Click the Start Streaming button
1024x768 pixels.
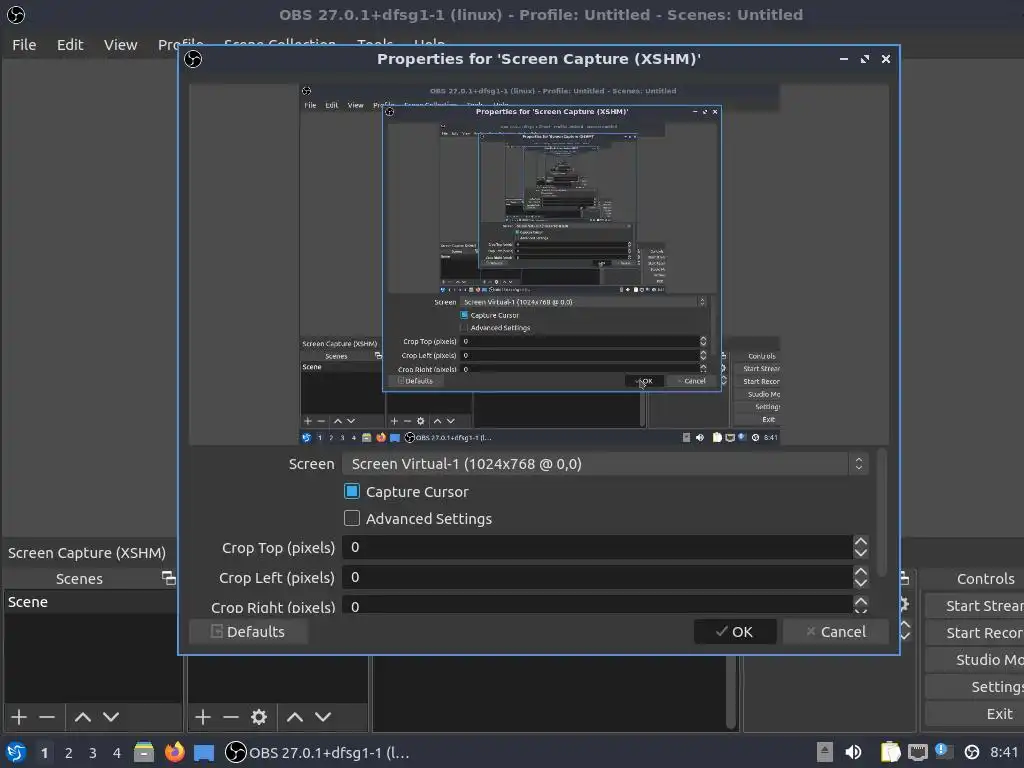974,606
